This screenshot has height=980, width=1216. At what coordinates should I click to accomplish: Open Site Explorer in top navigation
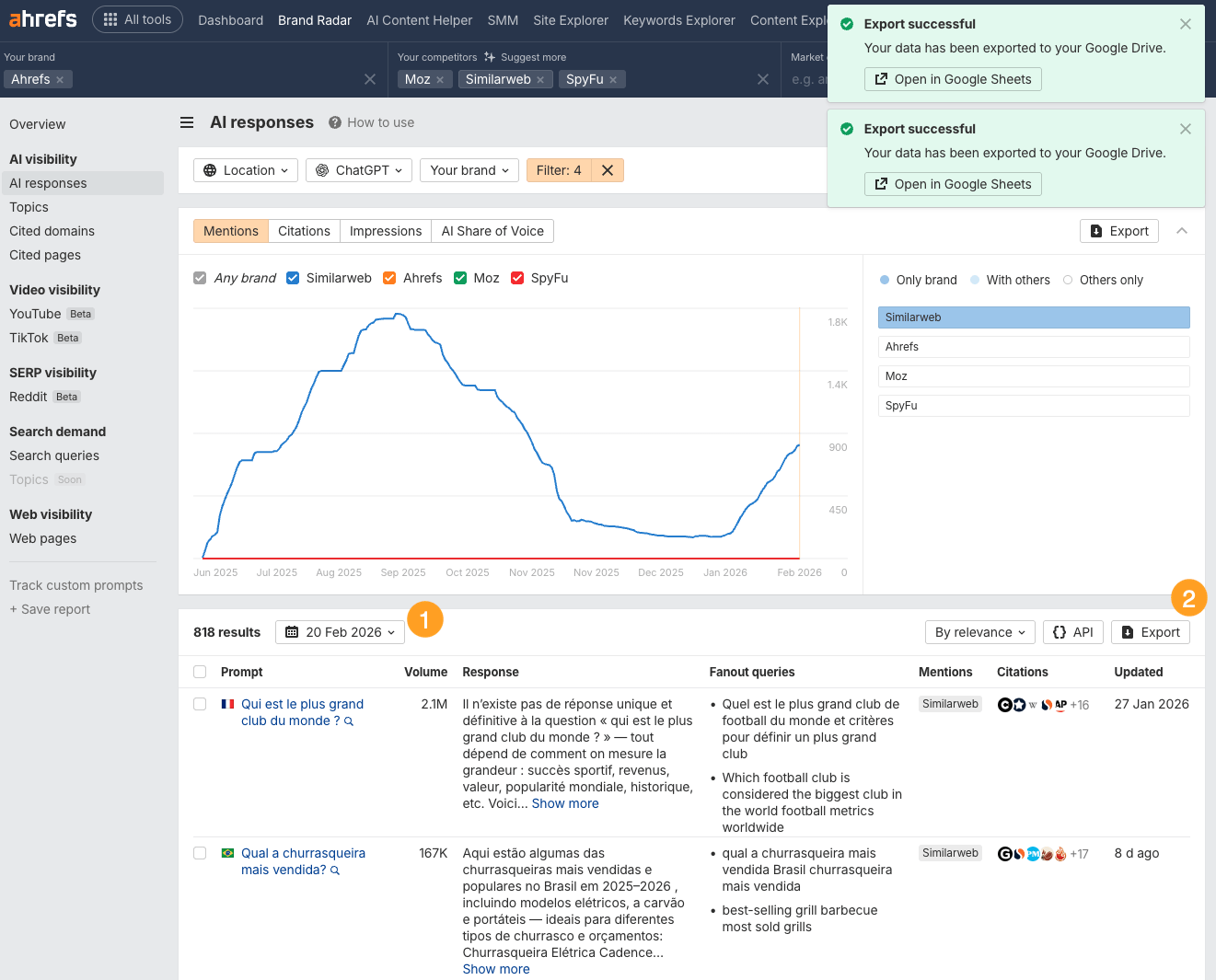coord(570,20)
